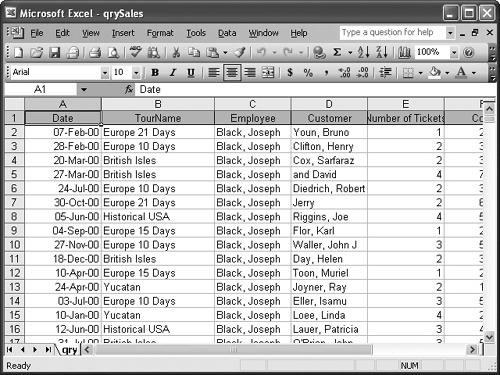The width and height of the screenshot is (500, 375).
Task: Click the horizontal scrollbar thumb
Action: (x=233, y=350)
